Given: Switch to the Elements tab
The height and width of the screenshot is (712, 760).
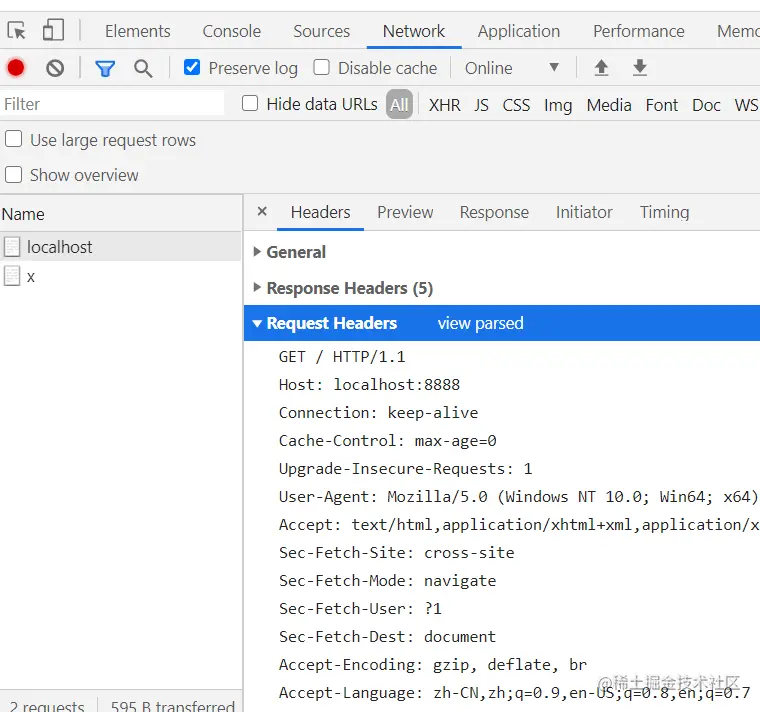Looking at the screenshot, I should (138, 31).
